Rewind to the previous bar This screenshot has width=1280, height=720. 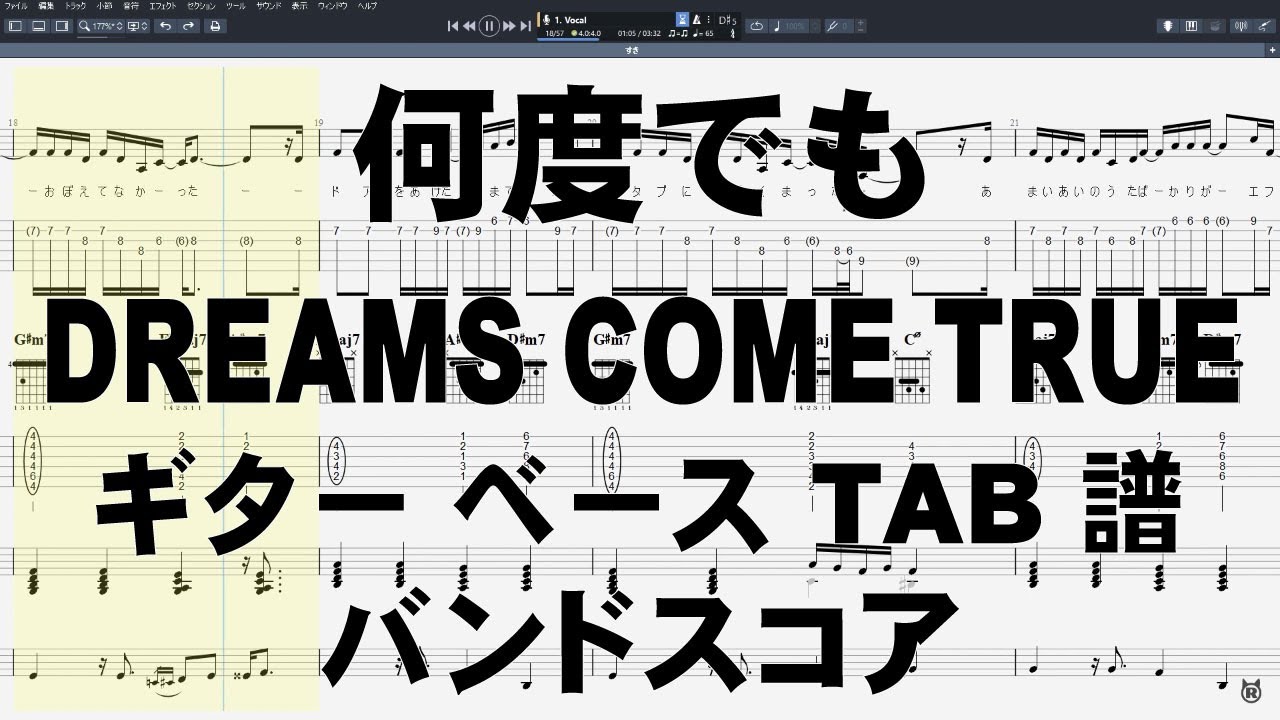coord(469,26)
